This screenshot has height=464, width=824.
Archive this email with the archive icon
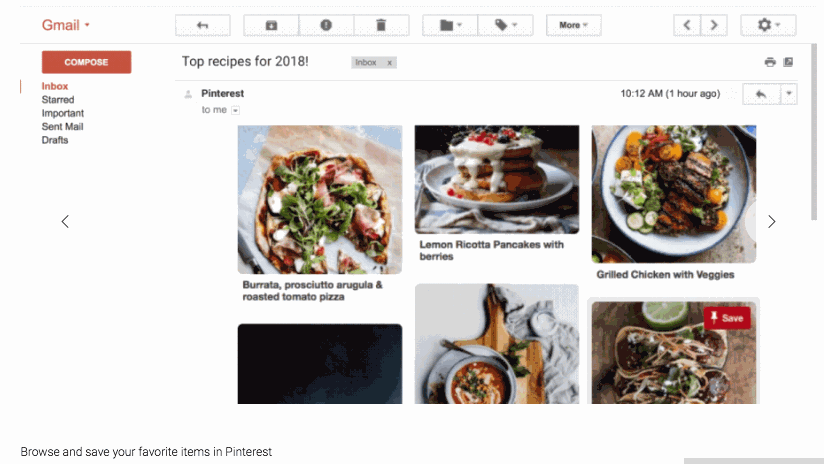tap(271, 25)
